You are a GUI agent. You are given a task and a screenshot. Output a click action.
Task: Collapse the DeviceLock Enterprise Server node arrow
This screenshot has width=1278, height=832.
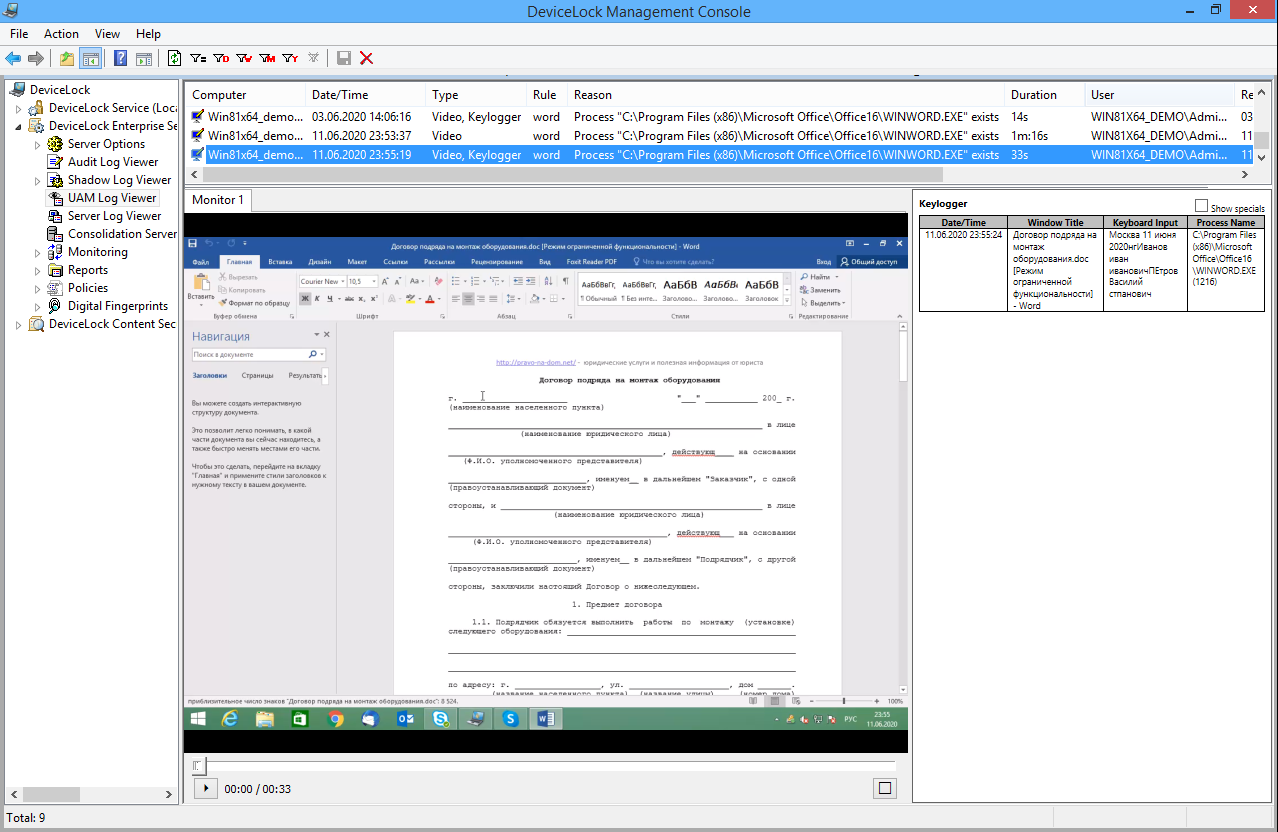point(18,126)
